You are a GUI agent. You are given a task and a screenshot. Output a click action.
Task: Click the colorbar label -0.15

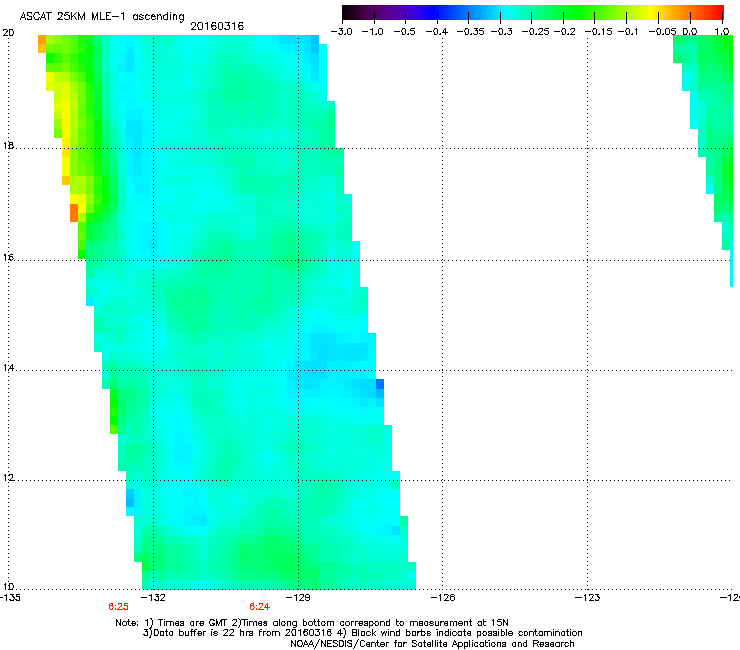(x=598, y=32)
